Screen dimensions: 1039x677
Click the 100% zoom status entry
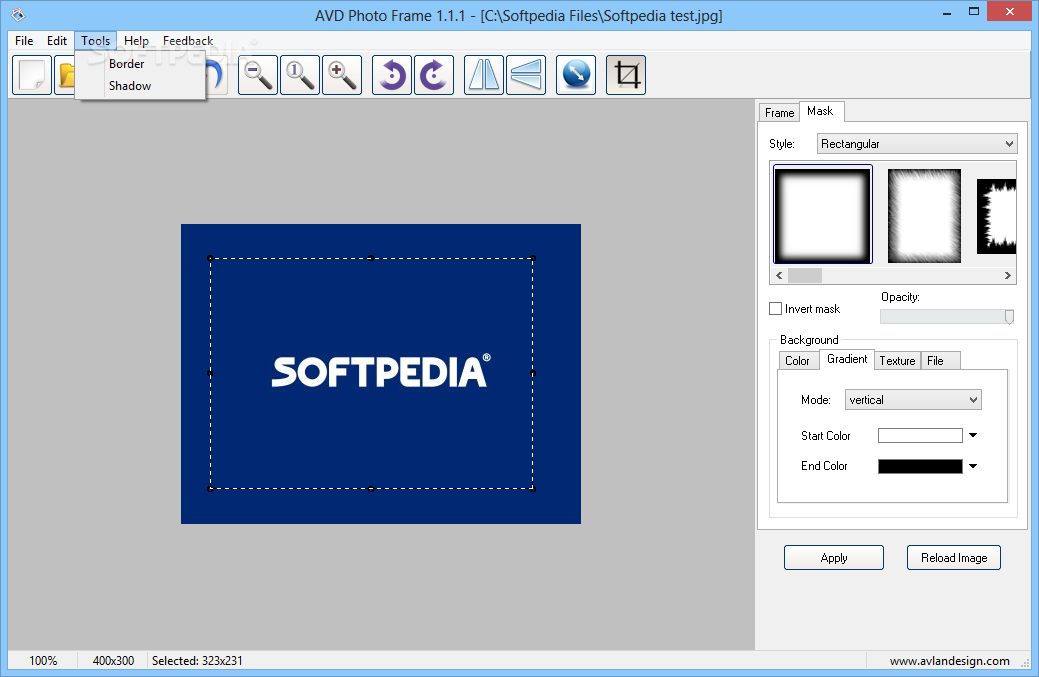tap(43, 660)
